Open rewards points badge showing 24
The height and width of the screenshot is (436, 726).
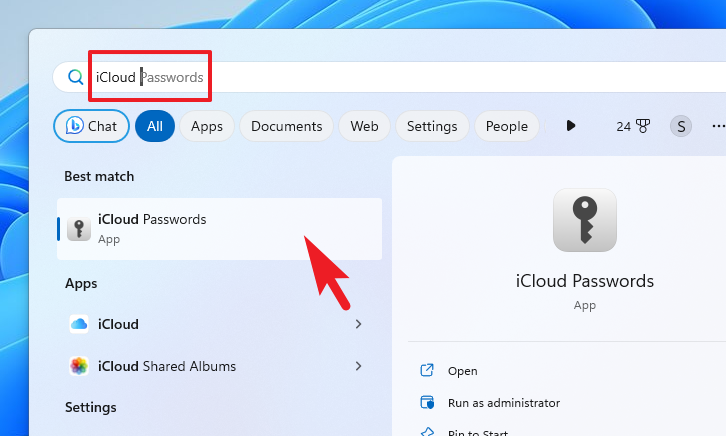click(633, 126)
